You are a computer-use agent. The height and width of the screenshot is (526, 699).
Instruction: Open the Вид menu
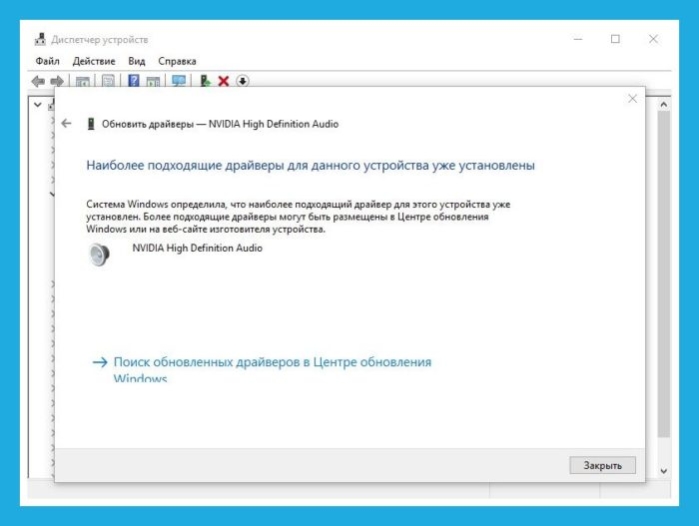click(137, 61)
